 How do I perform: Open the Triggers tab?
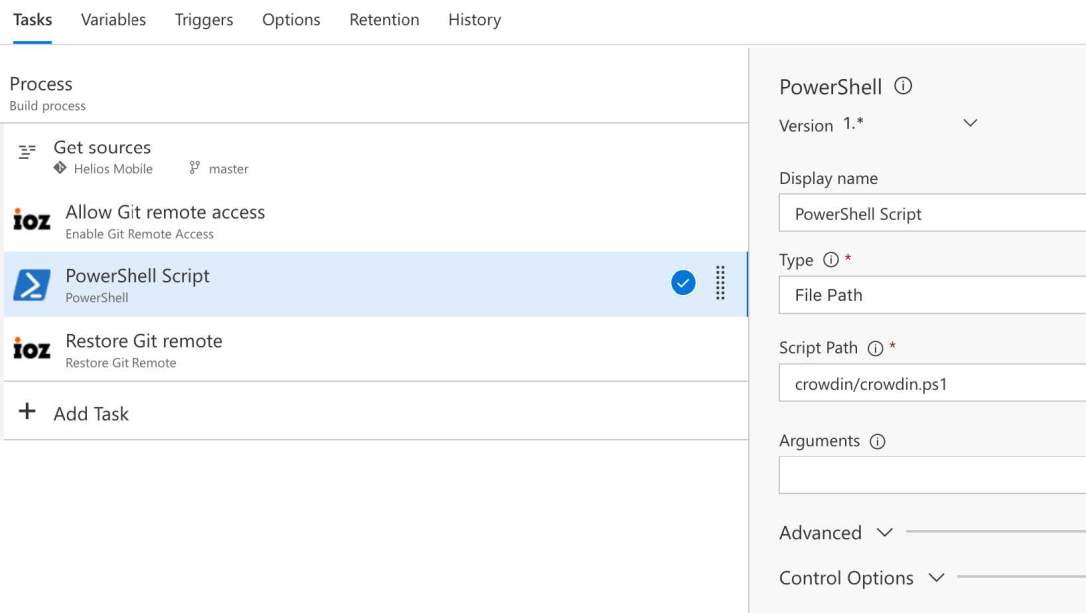pos(204,19)
